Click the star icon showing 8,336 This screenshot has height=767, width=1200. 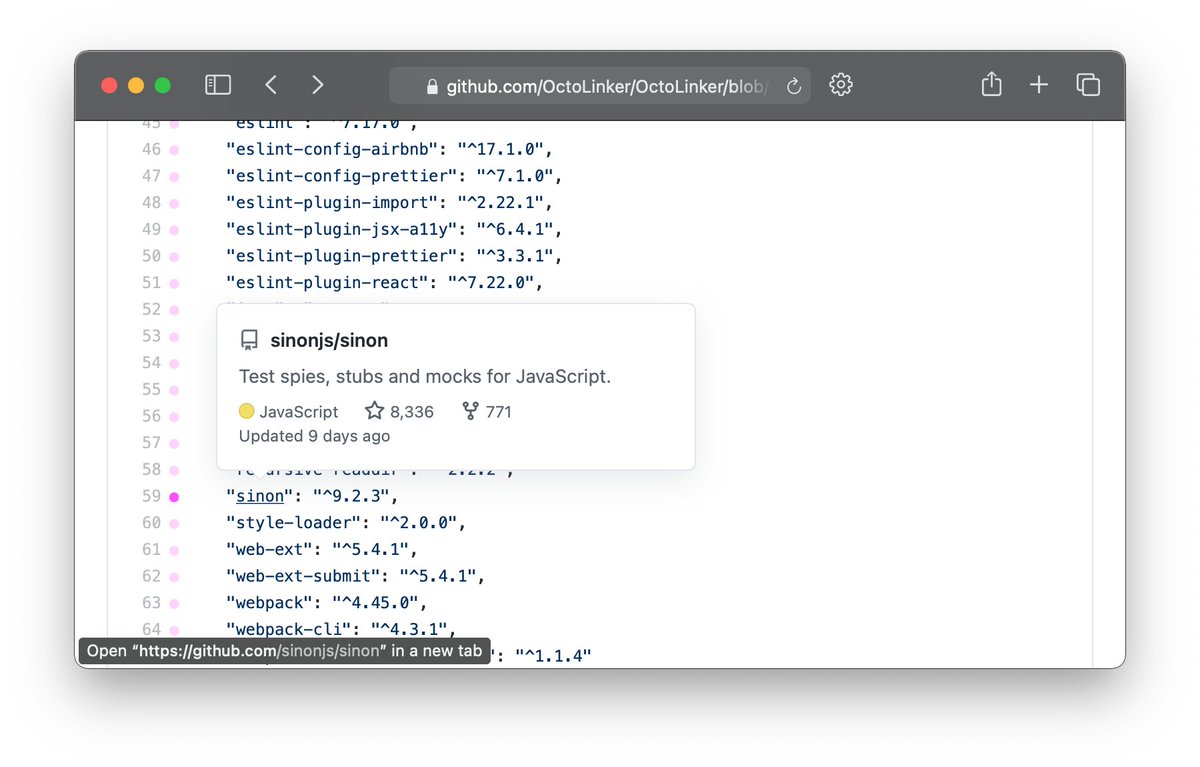point(374,411)
